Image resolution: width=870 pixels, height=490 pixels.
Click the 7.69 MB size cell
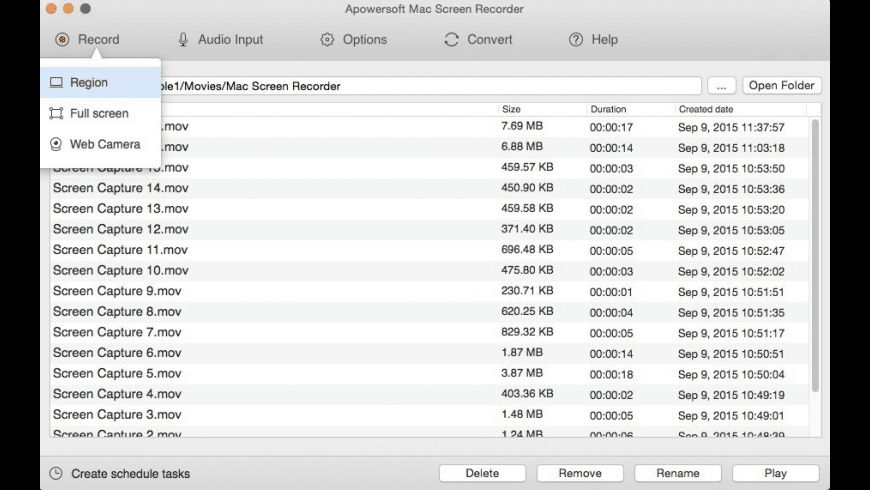pos(522,126)
